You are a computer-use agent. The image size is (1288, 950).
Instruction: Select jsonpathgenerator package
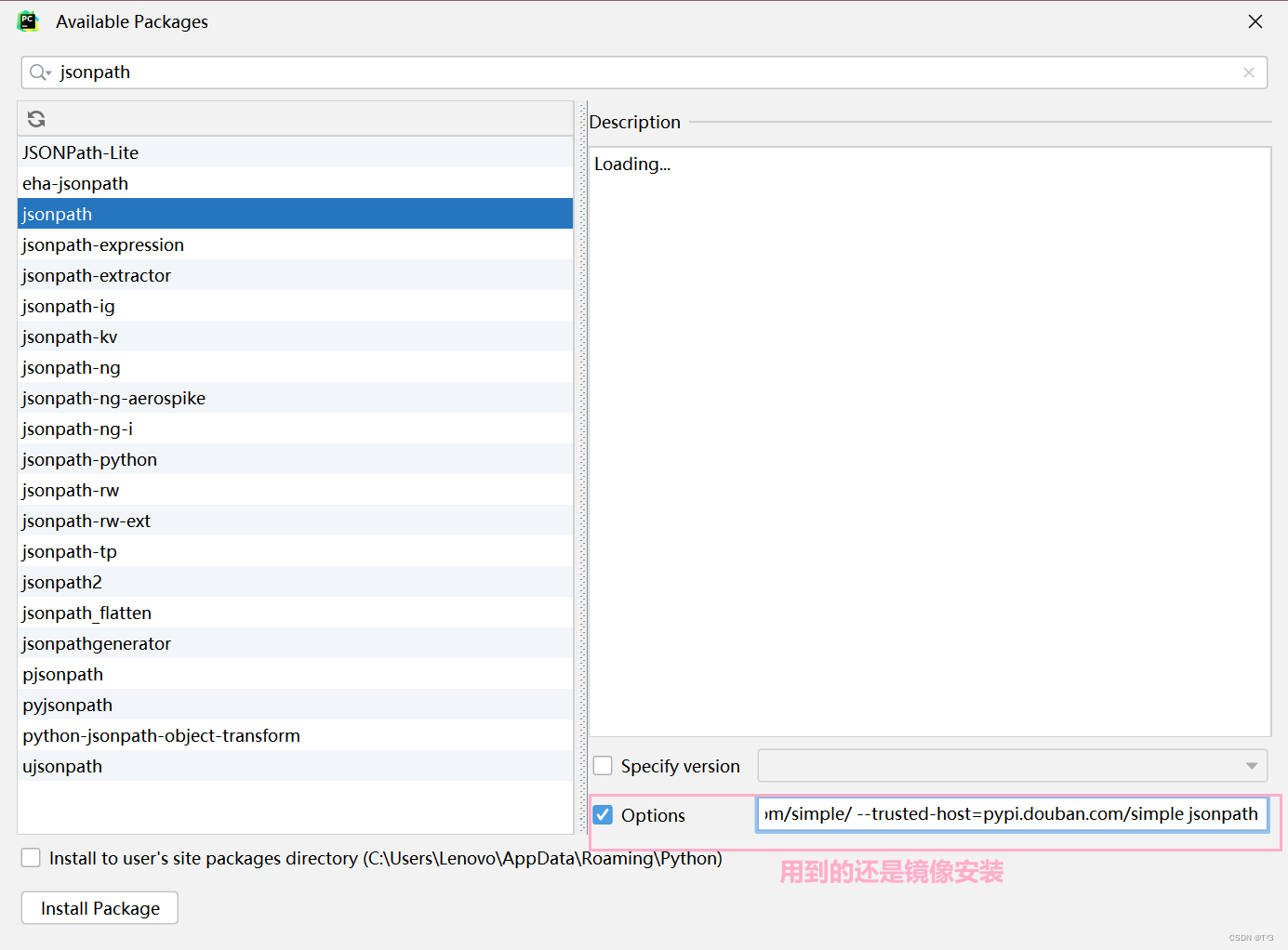(296, 643)
